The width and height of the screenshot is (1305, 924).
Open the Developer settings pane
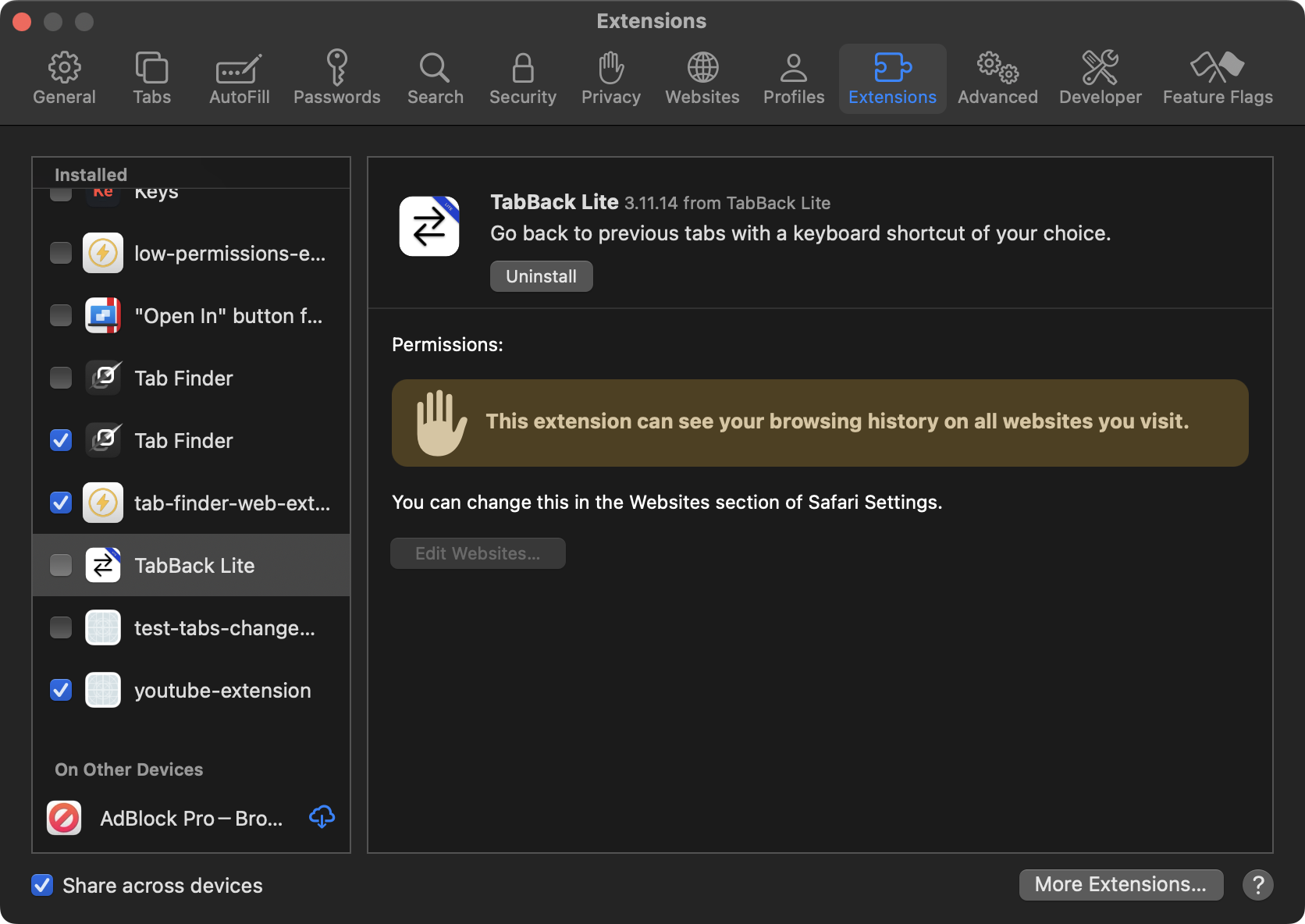click(x=1100, y=79)
